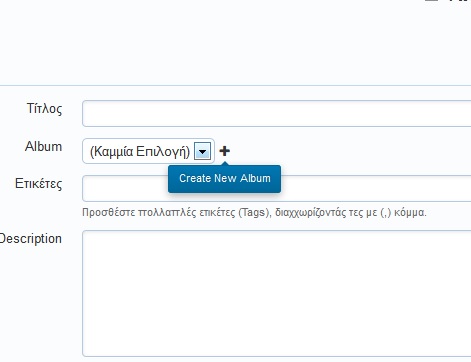Click the Album field label
This screenshot has width=471, height=362.
[x=44, y=146]
